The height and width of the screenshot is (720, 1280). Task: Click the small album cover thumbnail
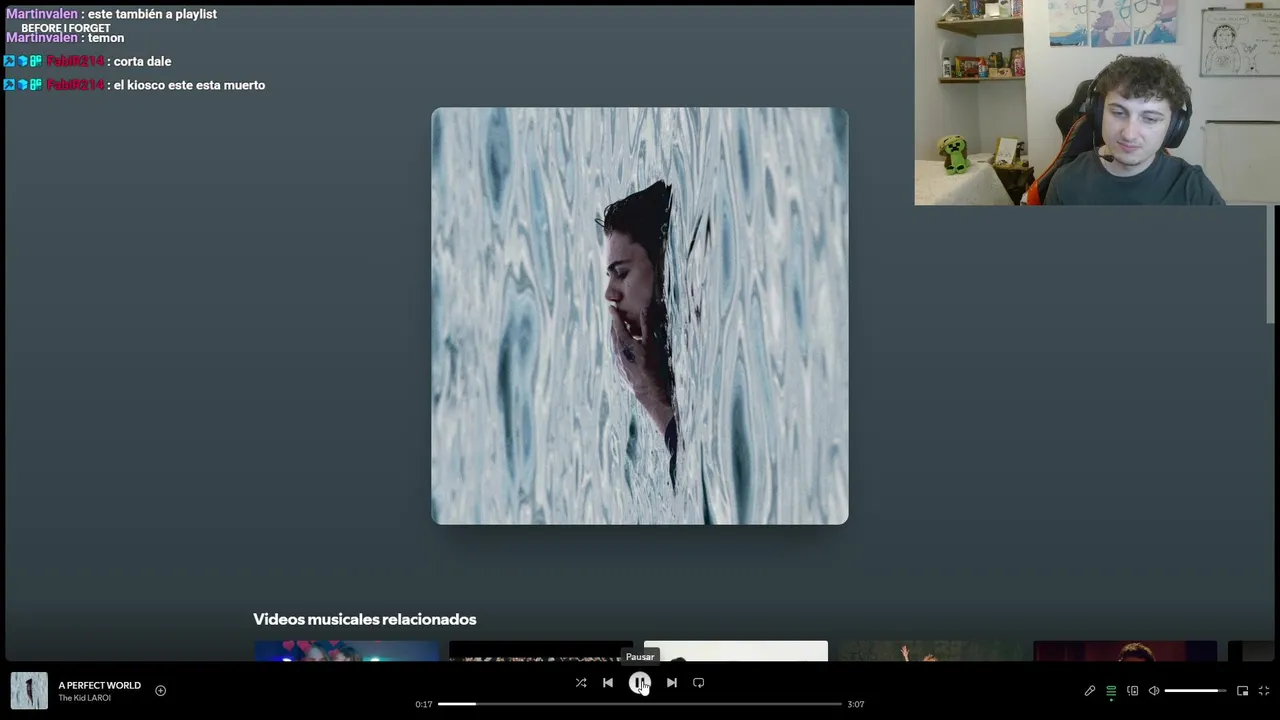pos(29,691)
